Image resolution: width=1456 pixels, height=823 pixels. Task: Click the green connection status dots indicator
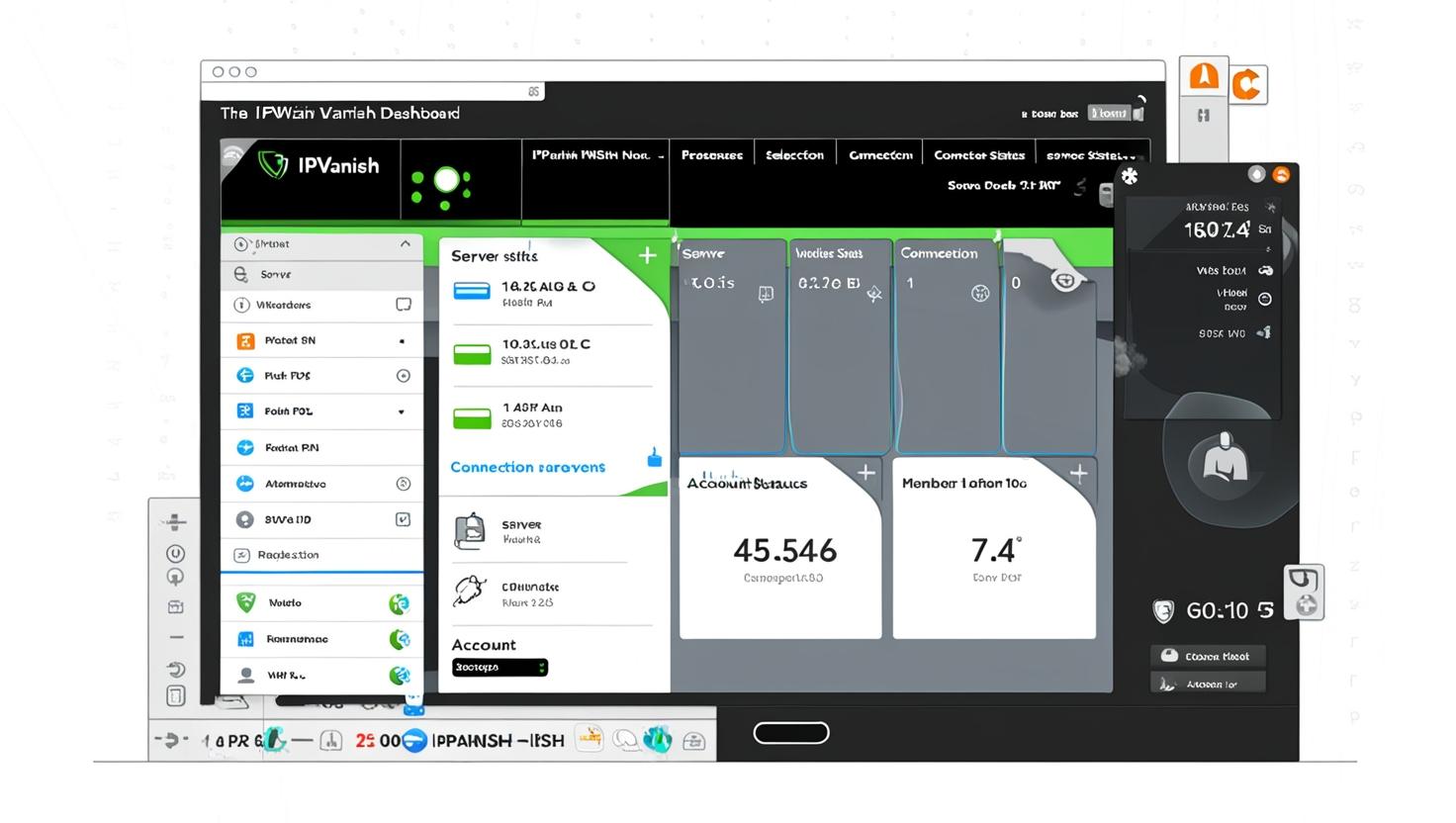pyautogui.click(x=441, y=185)
